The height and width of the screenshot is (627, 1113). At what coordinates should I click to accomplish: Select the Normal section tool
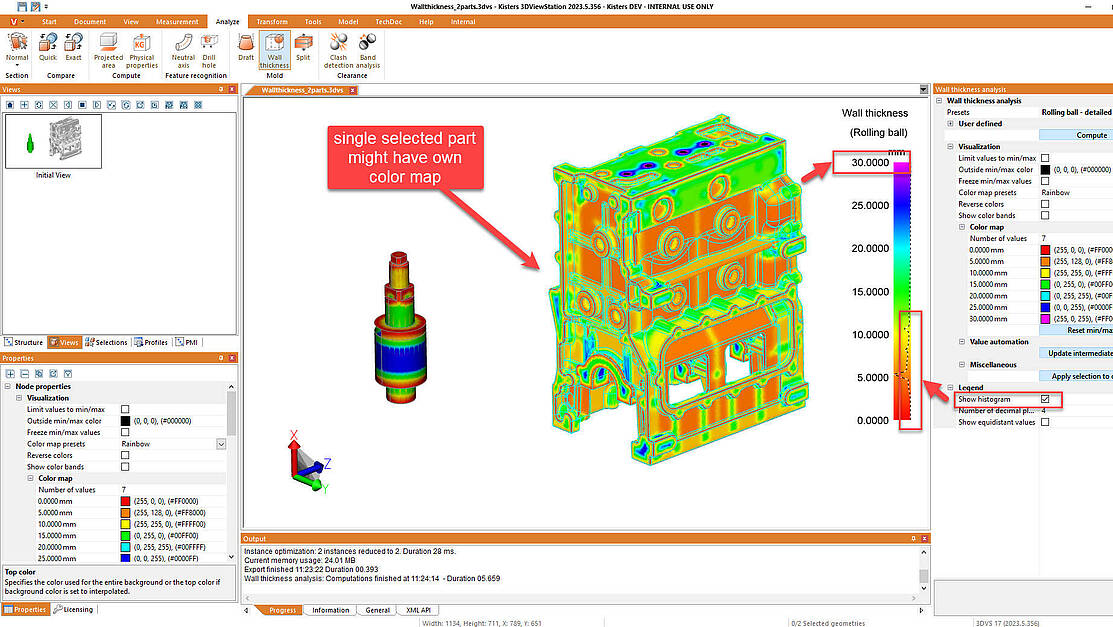click(17, 50)
